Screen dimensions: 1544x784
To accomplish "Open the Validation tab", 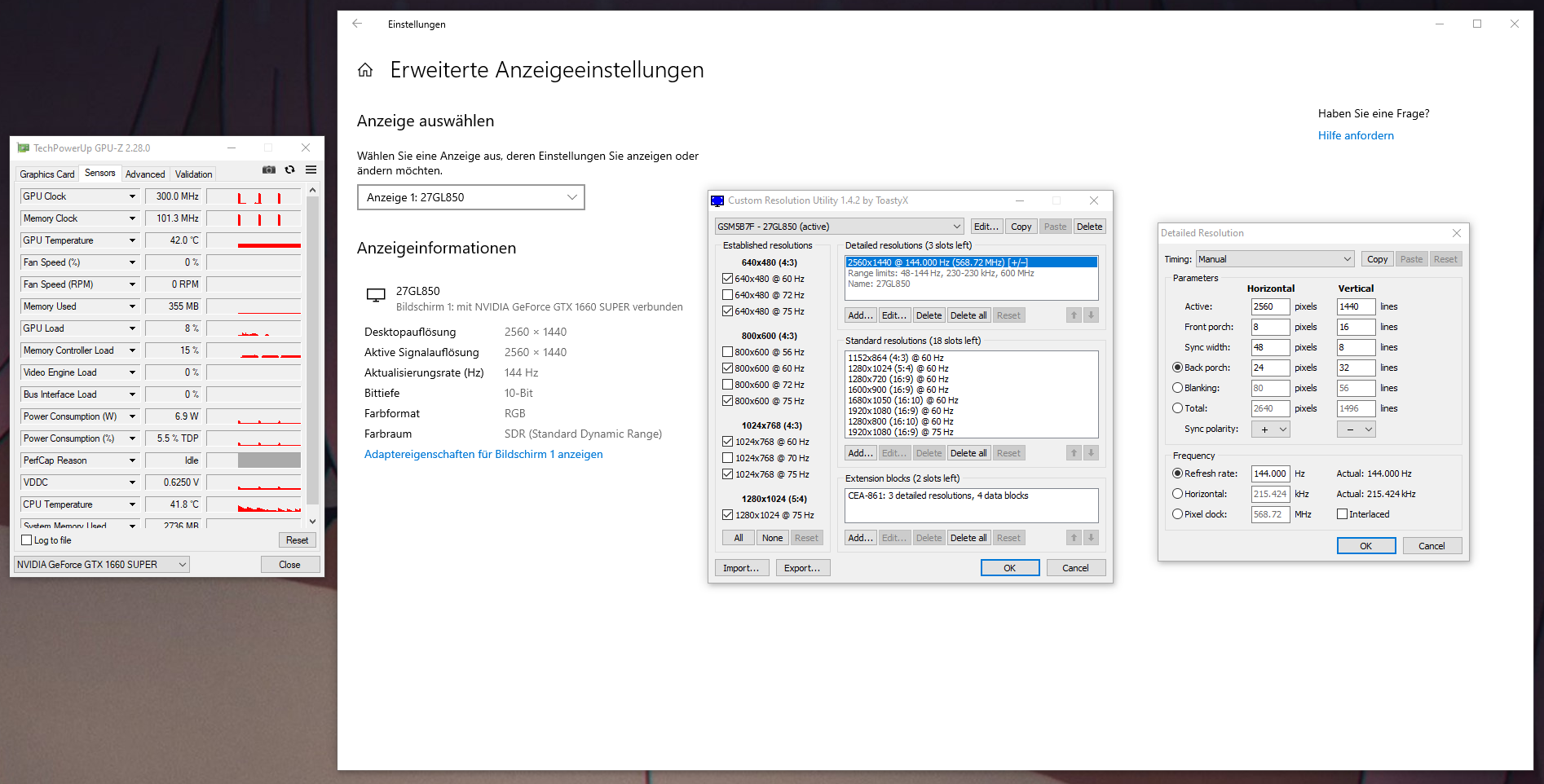I will point(193,174).
